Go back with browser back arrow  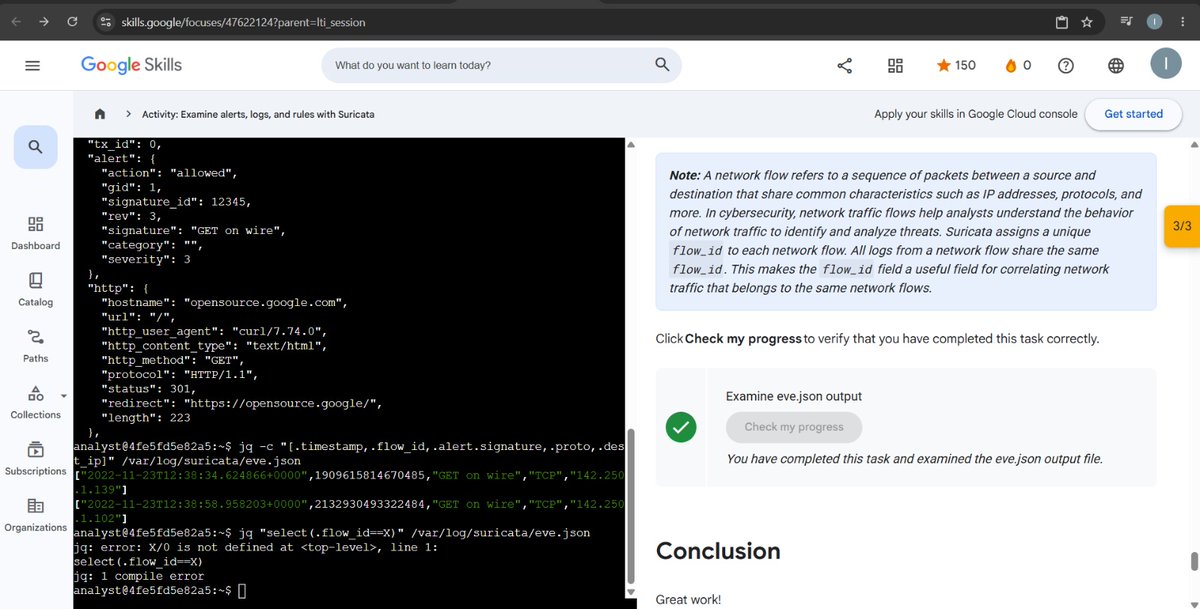click(x=16, y=21)
